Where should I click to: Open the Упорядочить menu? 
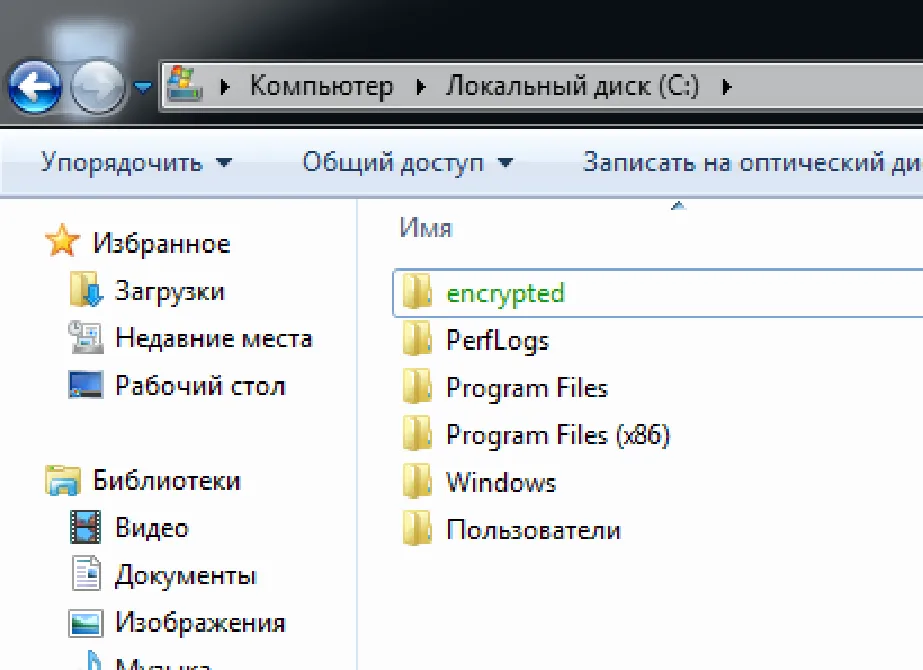click(x=137, y=162)
